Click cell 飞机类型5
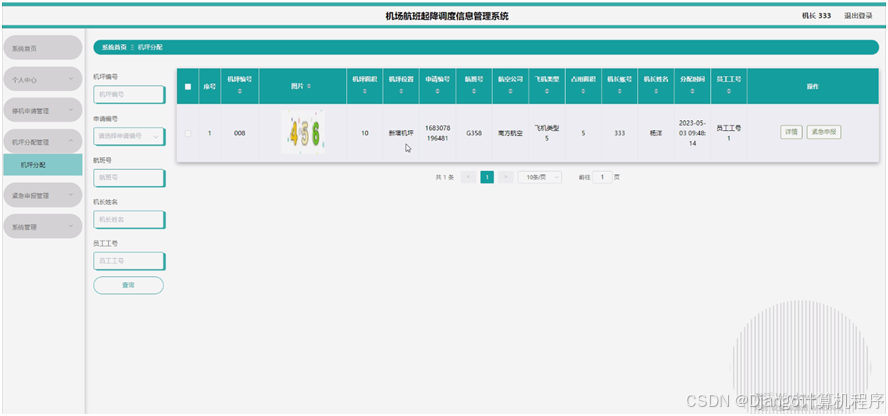This screenshot has width=888, height=416. pos(547,133)
